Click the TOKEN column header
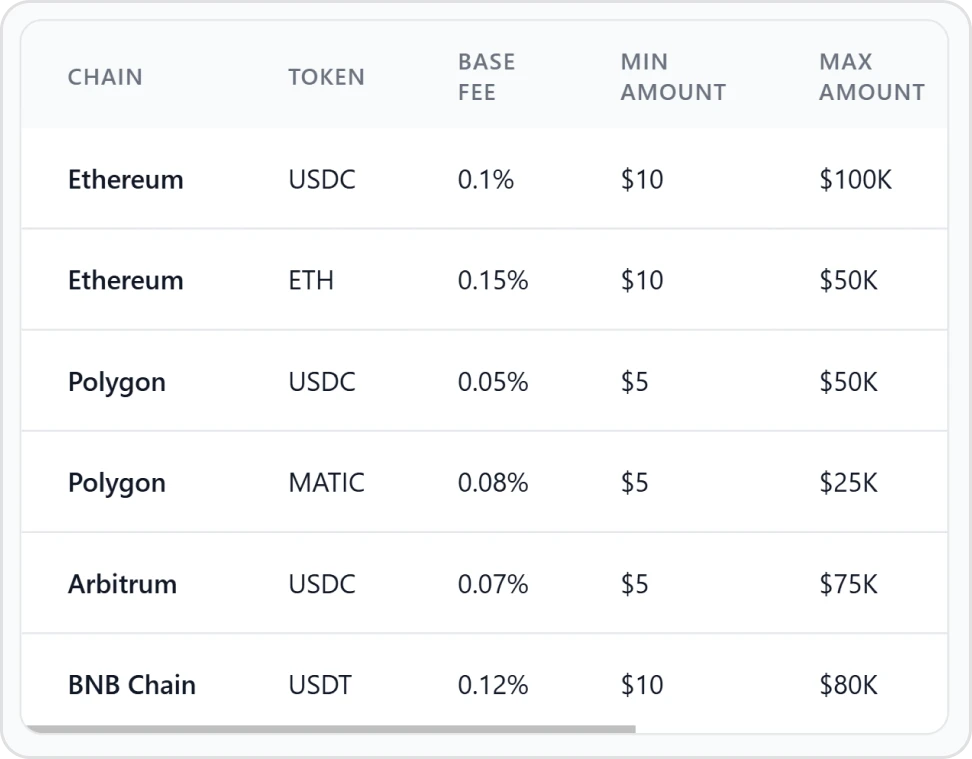The height and width of the screenshot is (759, 972). tap(326, 77)
